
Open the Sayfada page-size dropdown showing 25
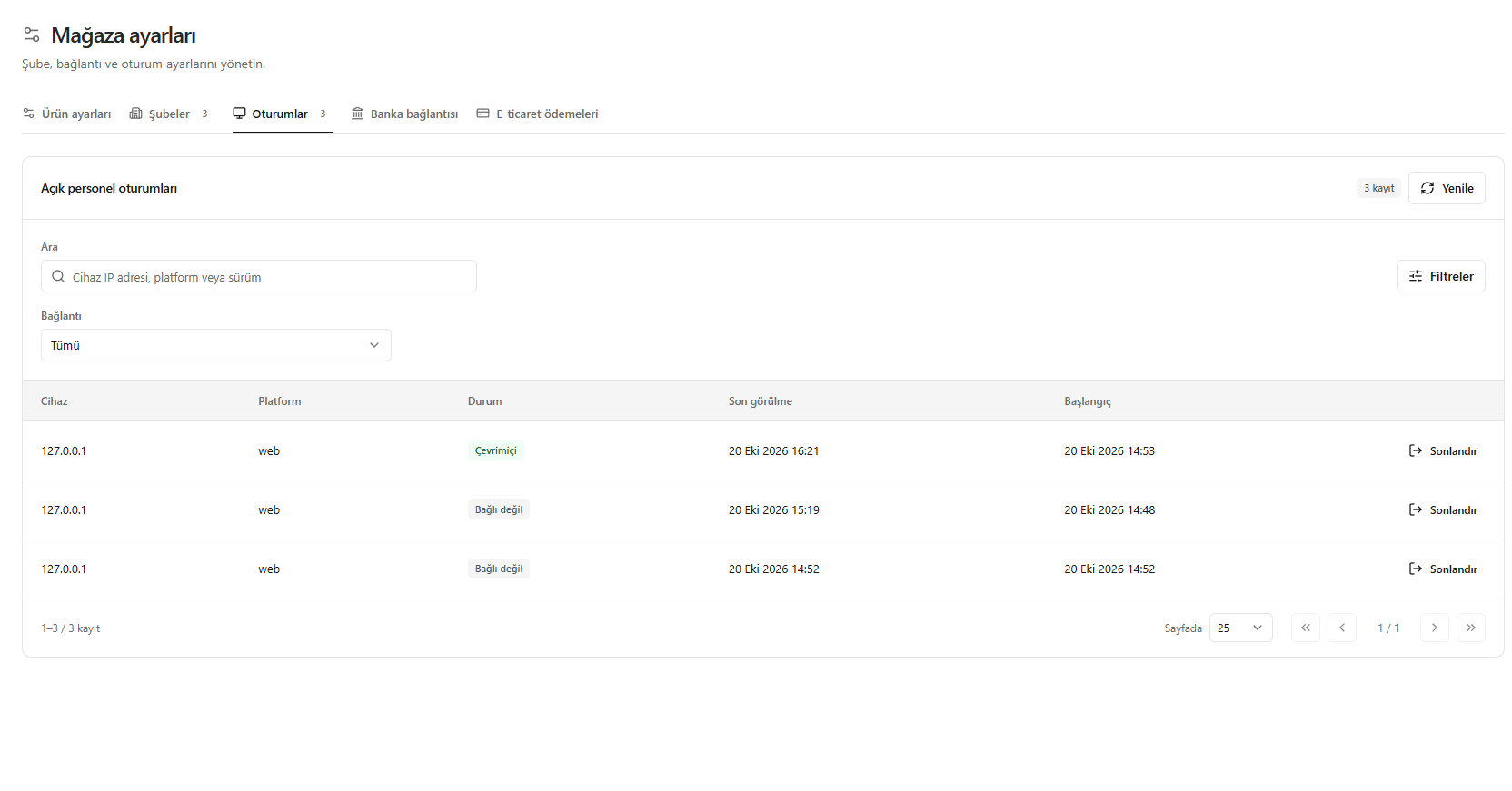tap(1241, 628)
